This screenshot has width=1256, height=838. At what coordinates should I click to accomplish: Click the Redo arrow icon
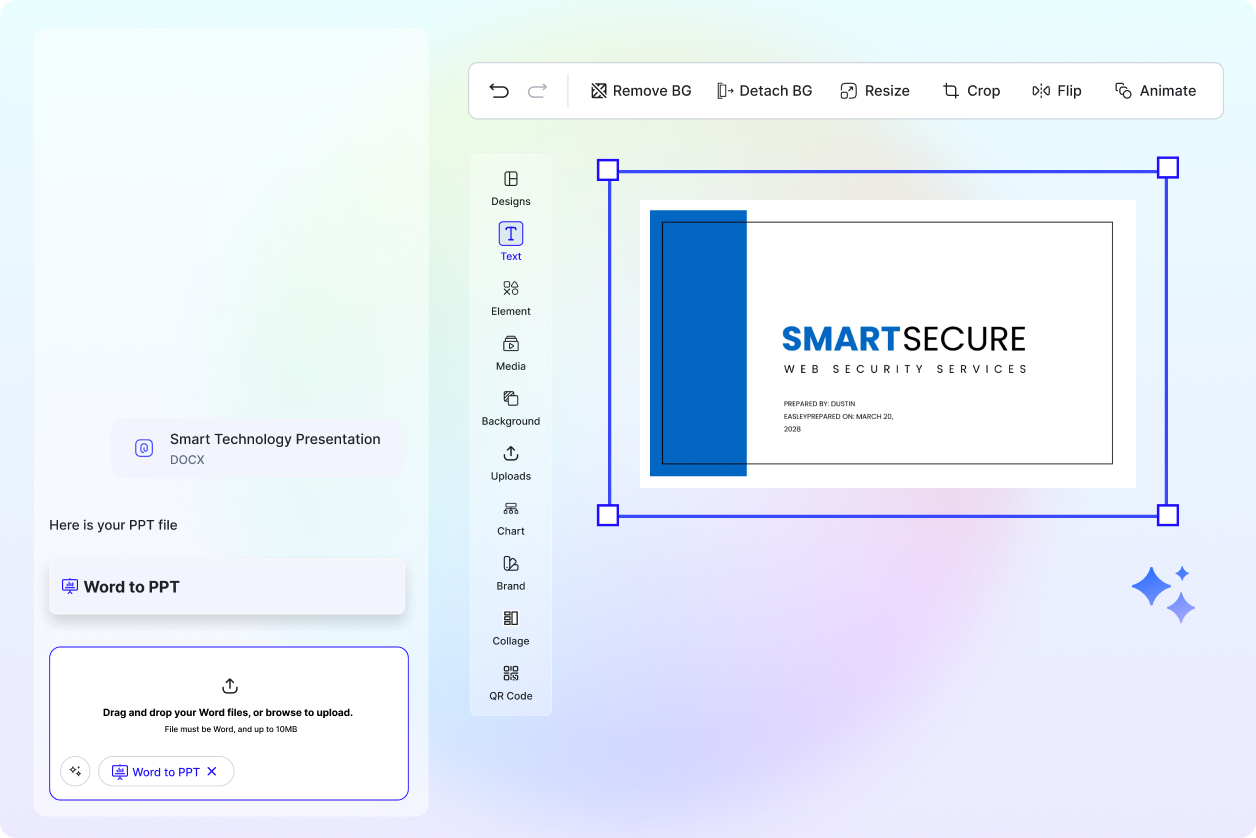point(537,91)
